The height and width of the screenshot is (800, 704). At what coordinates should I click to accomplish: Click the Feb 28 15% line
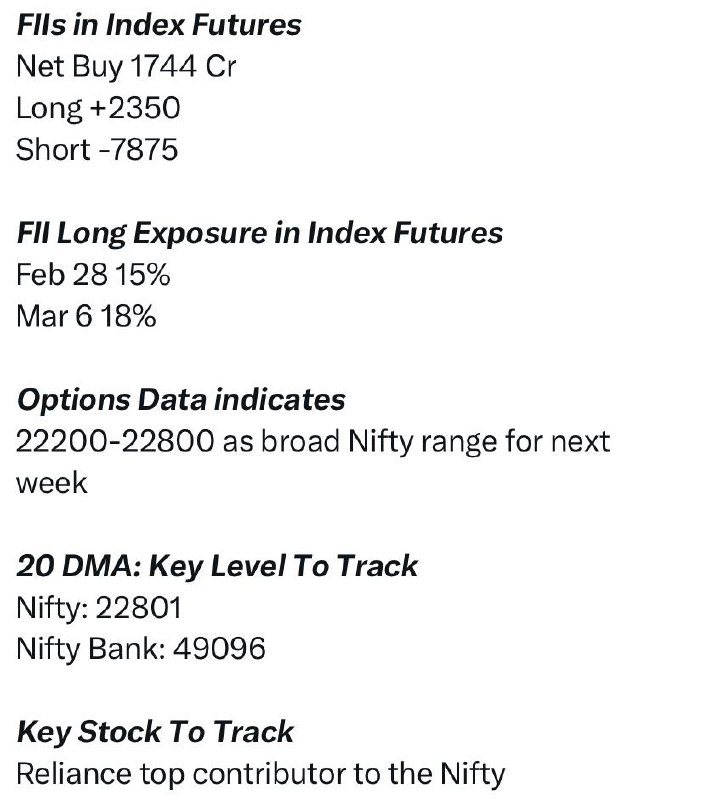93,274
